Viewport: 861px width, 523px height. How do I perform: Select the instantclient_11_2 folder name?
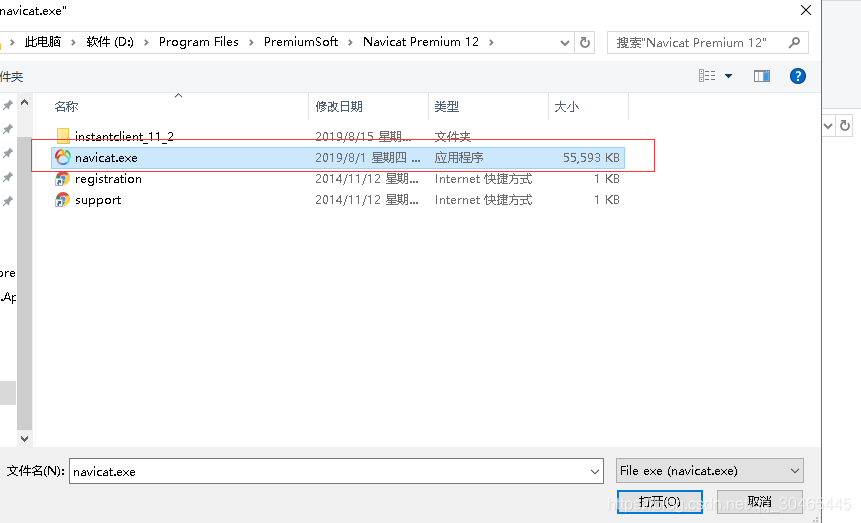pos(124,136)
